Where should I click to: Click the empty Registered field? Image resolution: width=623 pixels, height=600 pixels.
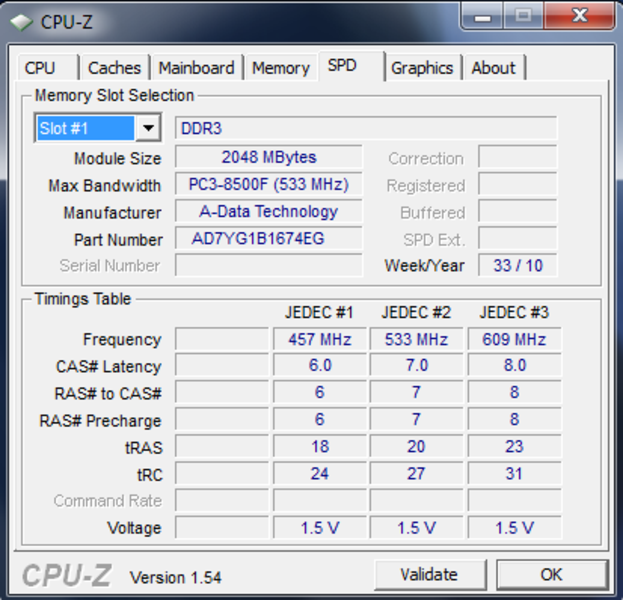(x=518, y=184)
